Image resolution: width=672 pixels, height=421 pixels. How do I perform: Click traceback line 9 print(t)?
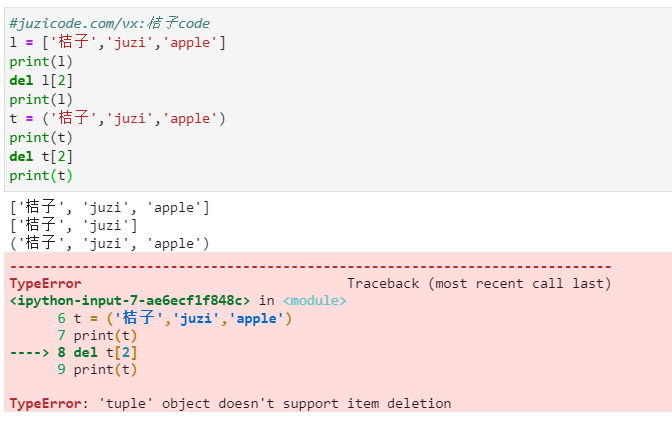coord(97,369)
